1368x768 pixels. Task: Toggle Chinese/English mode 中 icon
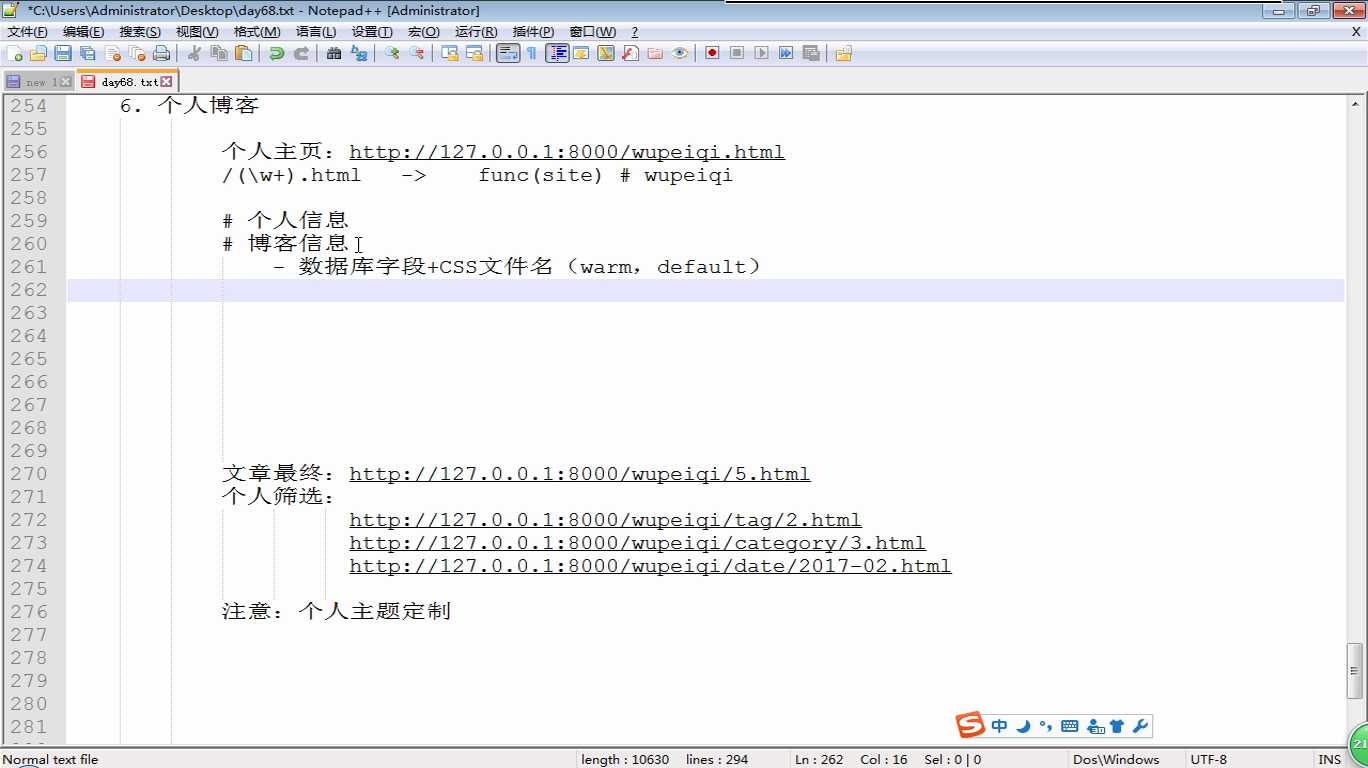coord(999,726)
